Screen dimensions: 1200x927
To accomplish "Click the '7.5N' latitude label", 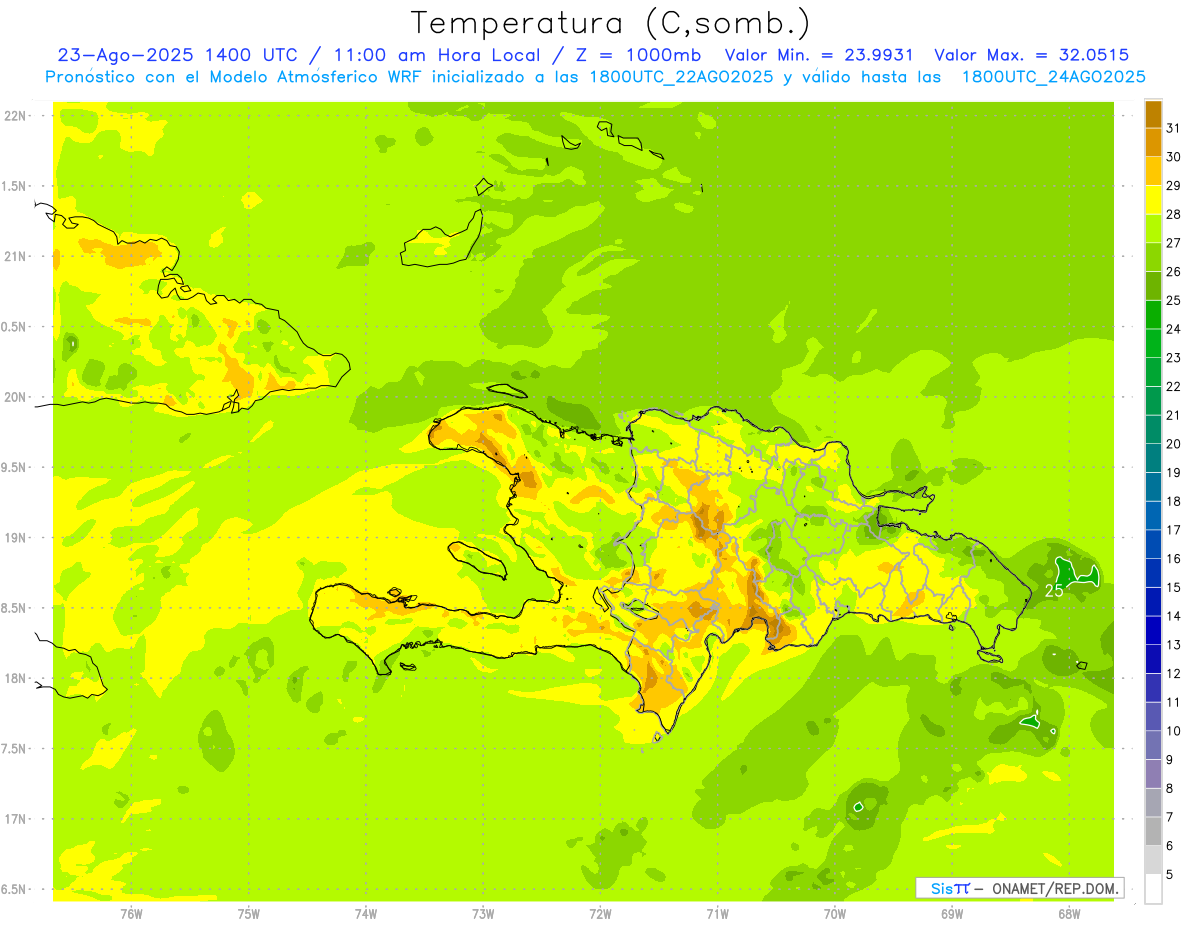I will [x=15, y=749].
